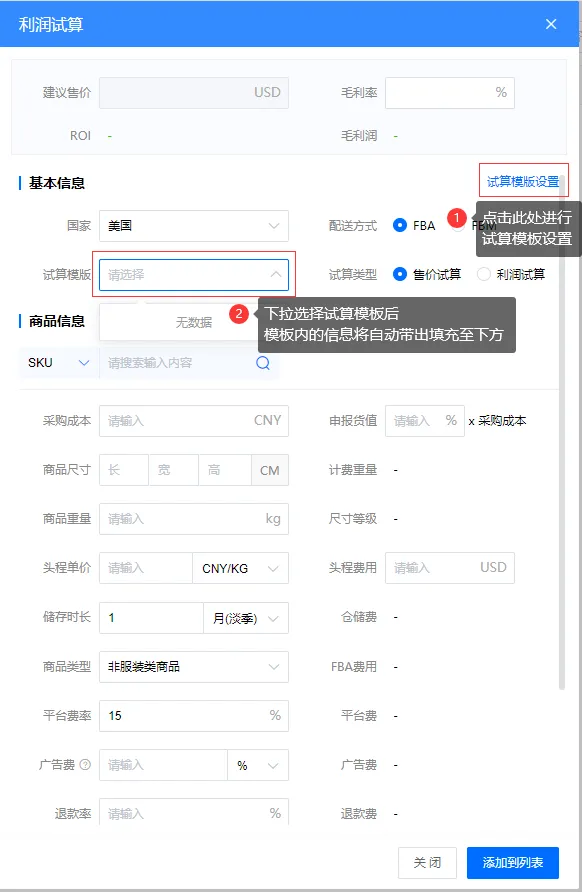
Task: Focus the 商品重量 kg input
Action: (x=194, y=519)
